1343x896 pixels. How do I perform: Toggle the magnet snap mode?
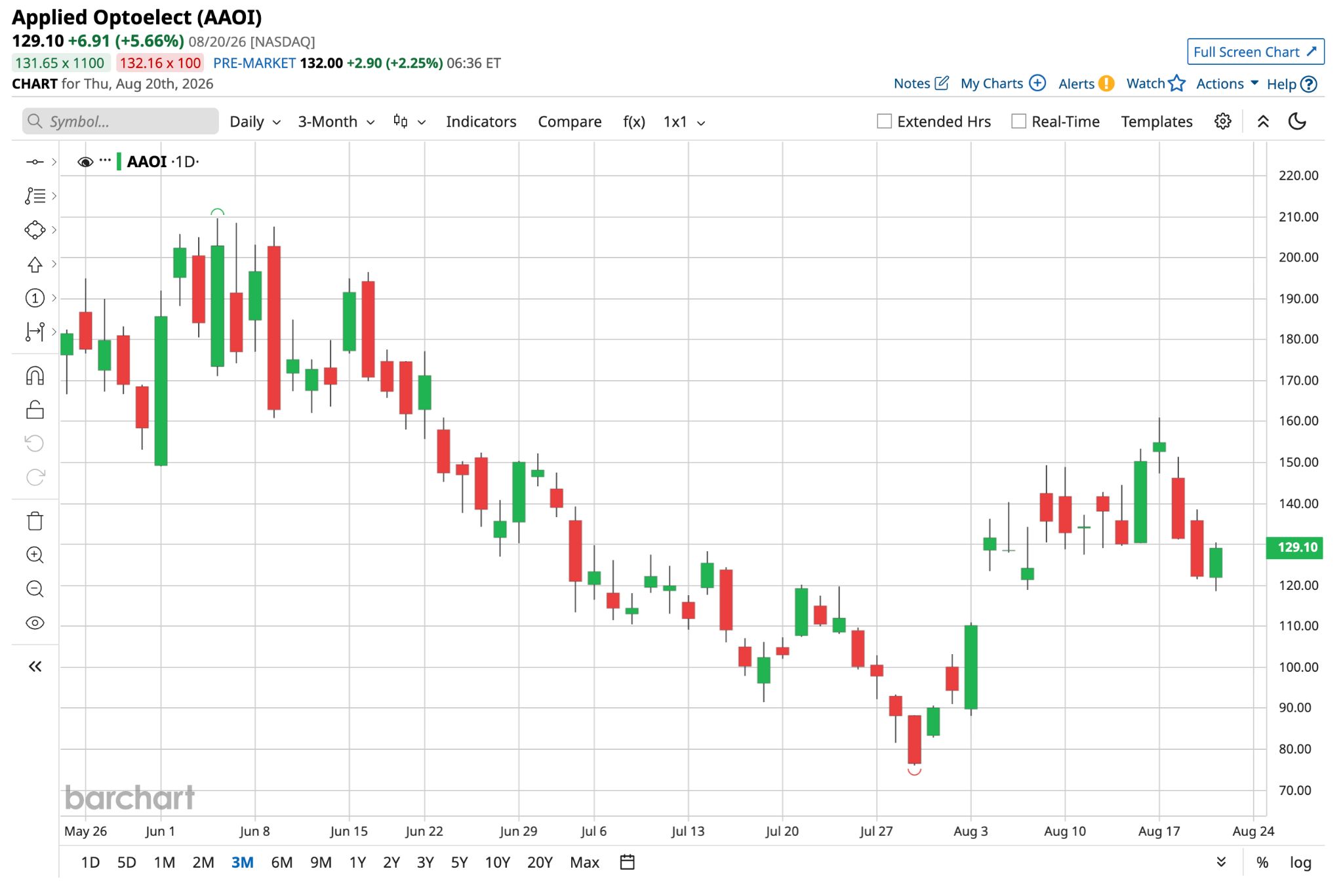pos(35,376)
